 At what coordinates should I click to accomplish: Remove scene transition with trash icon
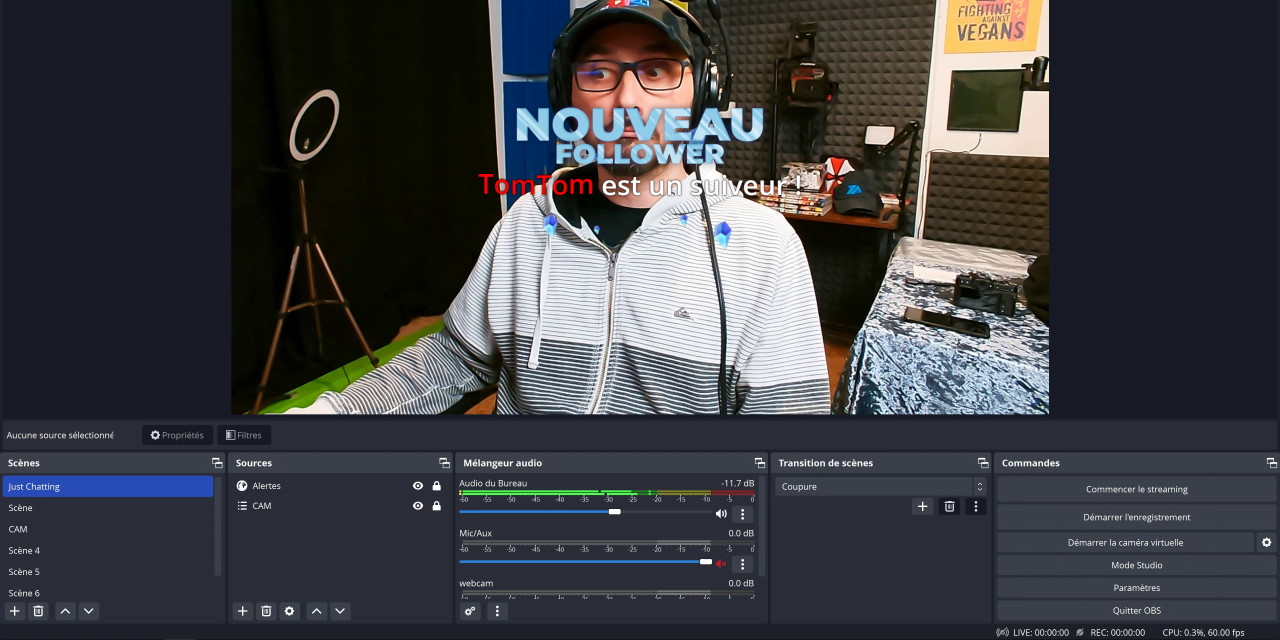(950, 507)
